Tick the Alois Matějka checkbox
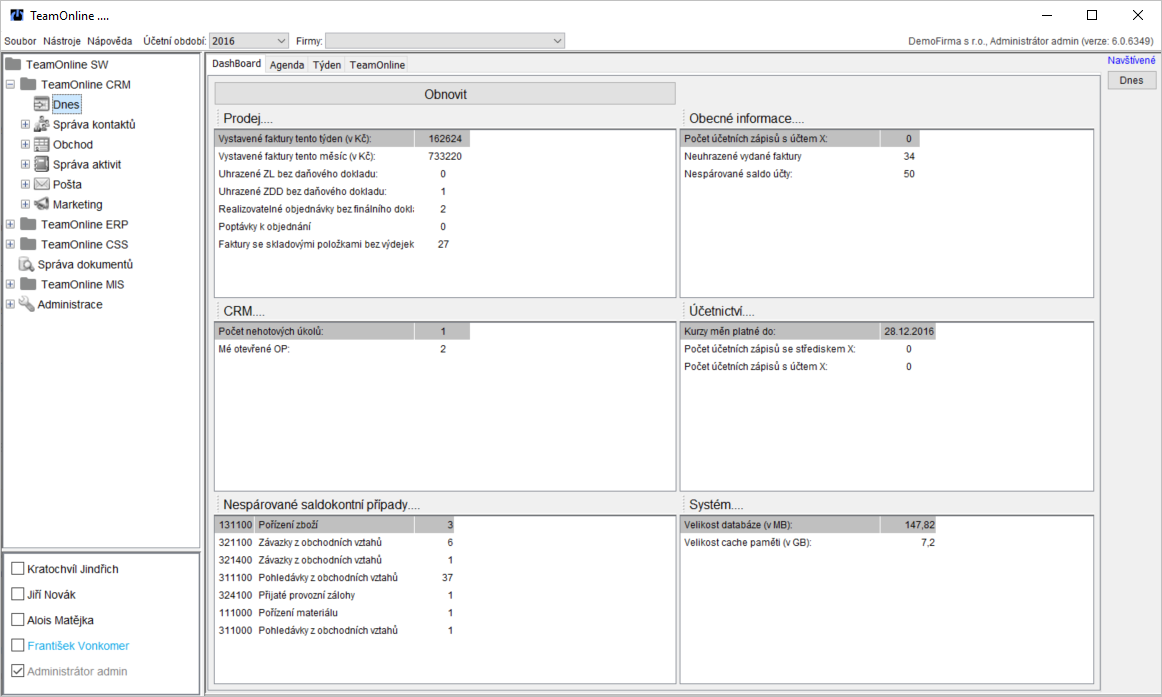Image resolution: width=1162 pixels, height=697 pixels. (18, 620)
